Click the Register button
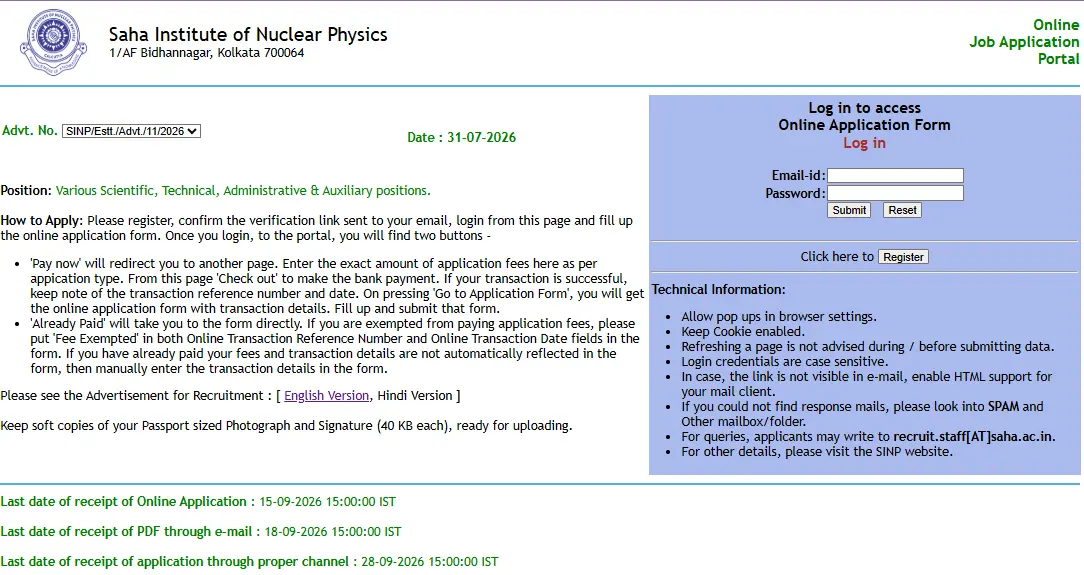This screenshot has height=575, width=1084. coord(903,256)
